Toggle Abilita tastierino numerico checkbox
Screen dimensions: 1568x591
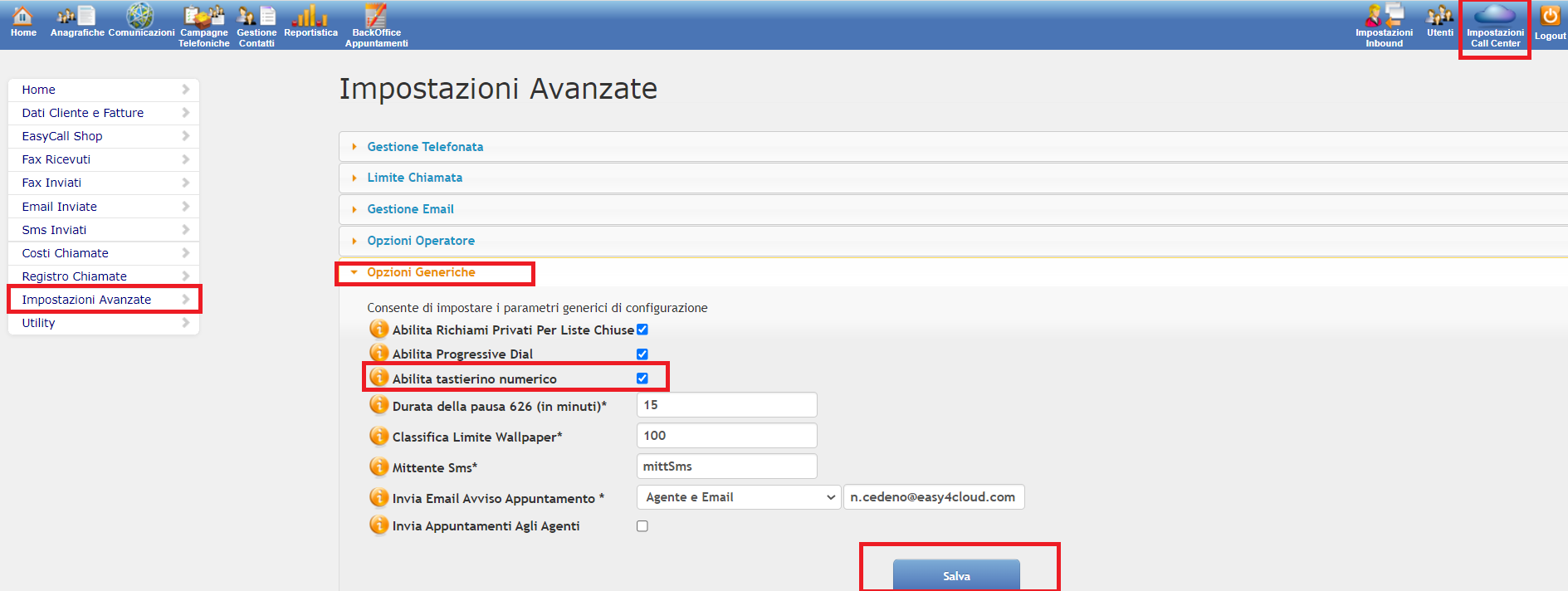pyautogui.click(x=642, y=379)
